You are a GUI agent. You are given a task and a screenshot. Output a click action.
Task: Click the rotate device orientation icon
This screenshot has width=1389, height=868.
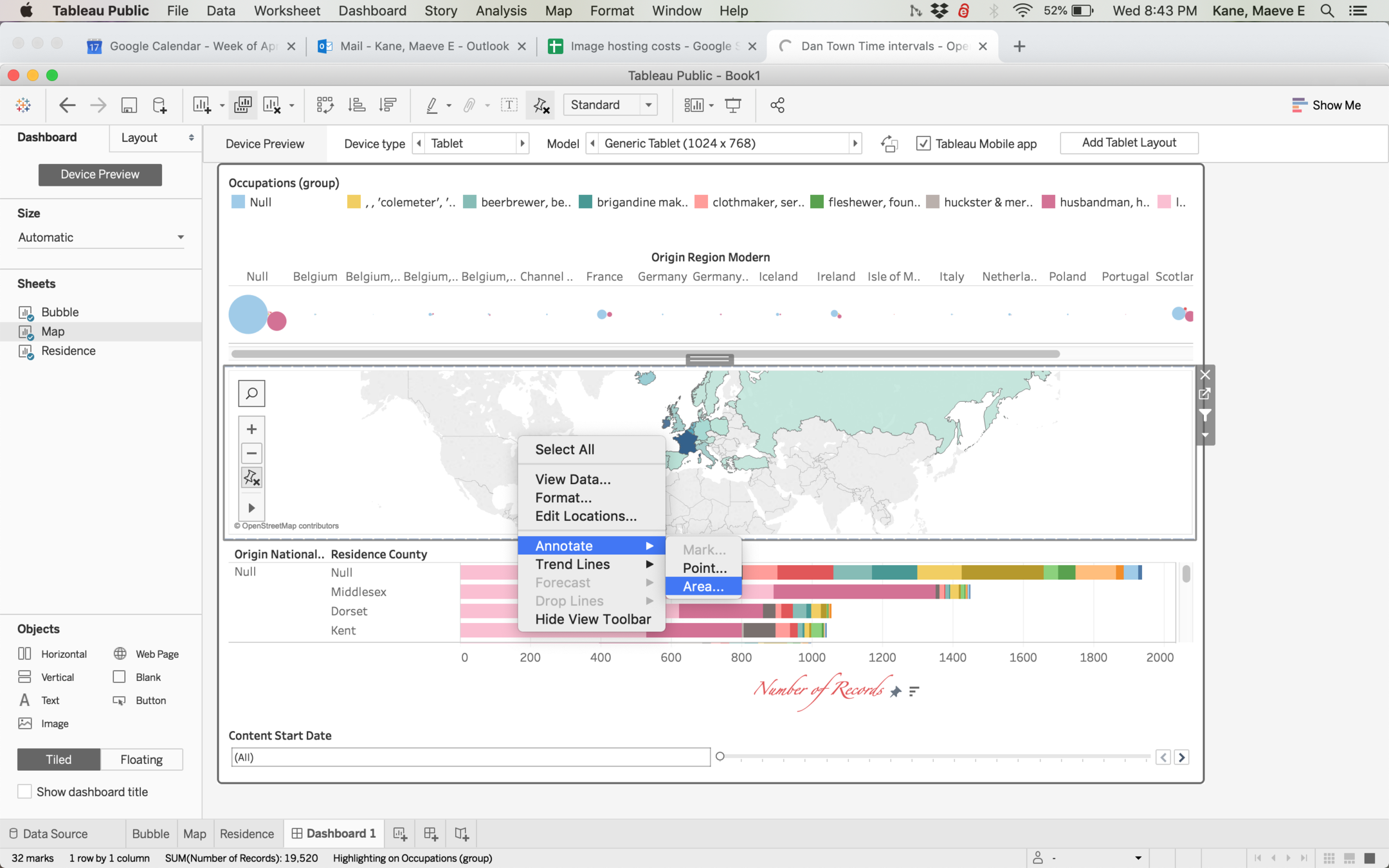coord(889,143)
